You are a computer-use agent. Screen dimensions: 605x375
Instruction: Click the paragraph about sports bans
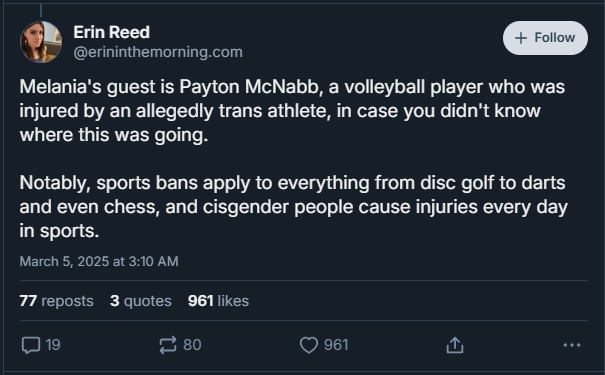[293, 207]
